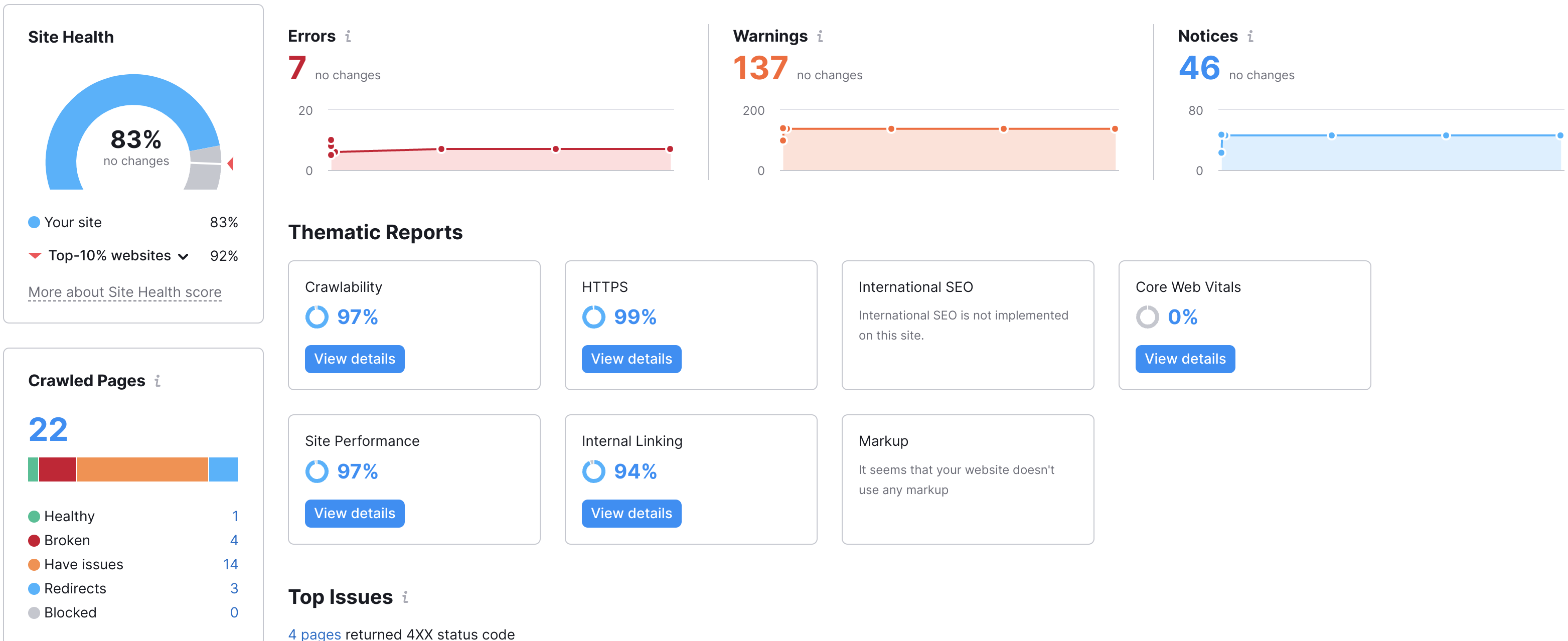This screenshot has width=1568, height=641.
Task: Click the red Broken bar segment
Action: 57,469
